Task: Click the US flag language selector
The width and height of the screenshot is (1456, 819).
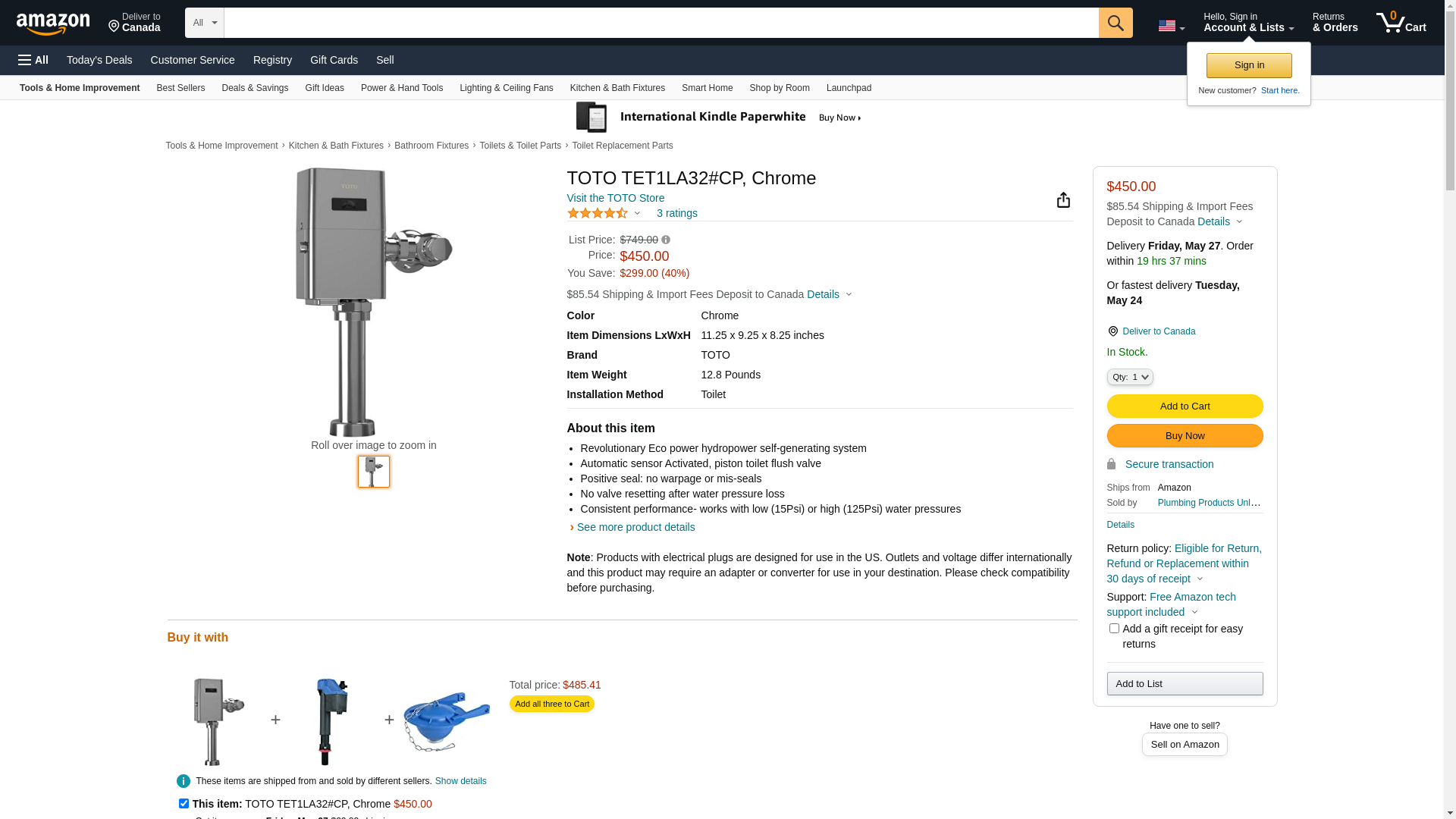Action: pyautogui.click(x=1171, y=26)
